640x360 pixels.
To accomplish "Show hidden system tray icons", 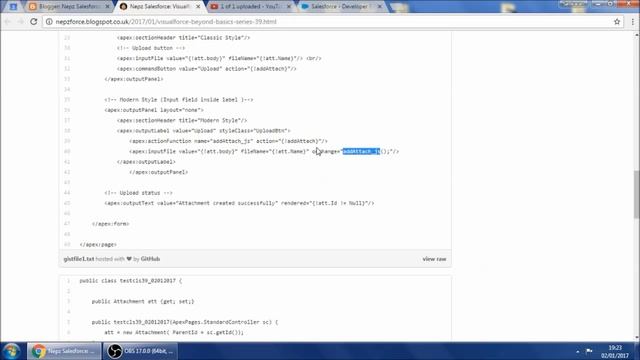I will pos(578,351).
